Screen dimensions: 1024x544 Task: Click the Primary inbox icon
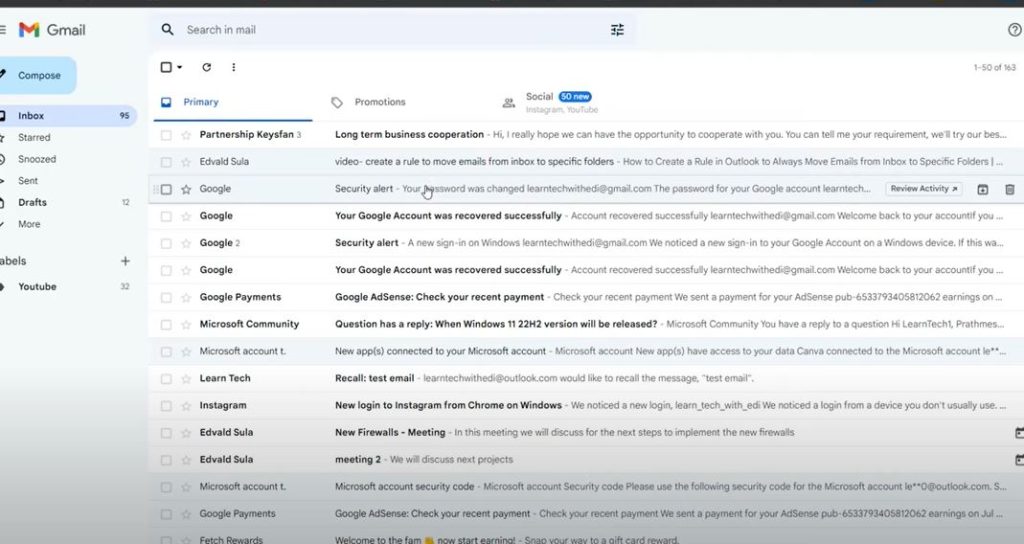point(166,103)
